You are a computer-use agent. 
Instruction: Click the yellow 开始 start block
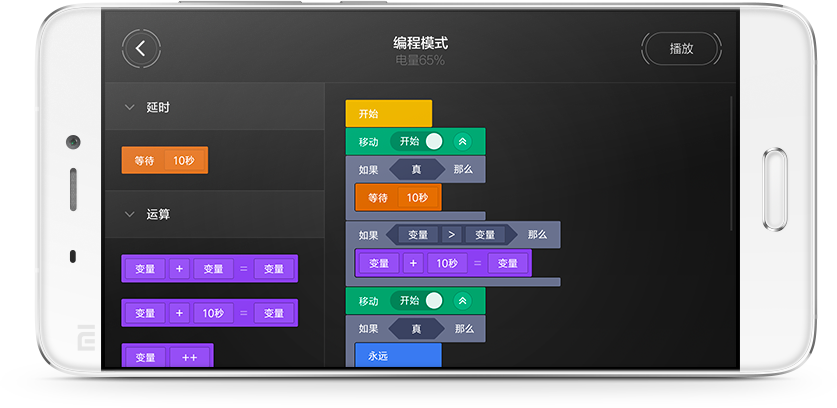[x=388, y=113]
